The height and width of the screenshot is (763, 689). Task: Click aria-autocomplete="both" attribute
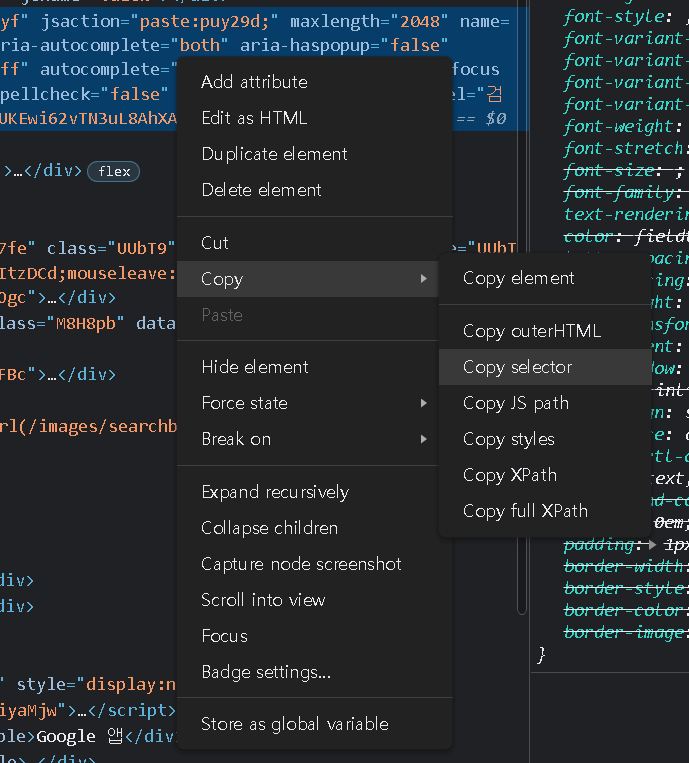[114, 45]
